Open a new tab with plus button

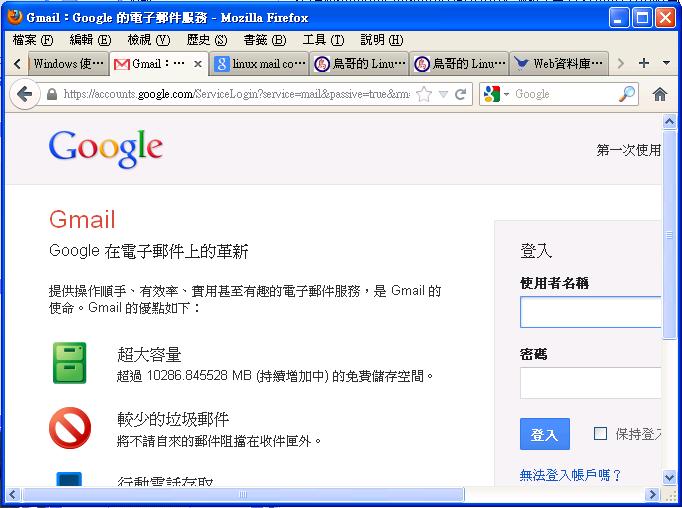(x=644, y=63)
